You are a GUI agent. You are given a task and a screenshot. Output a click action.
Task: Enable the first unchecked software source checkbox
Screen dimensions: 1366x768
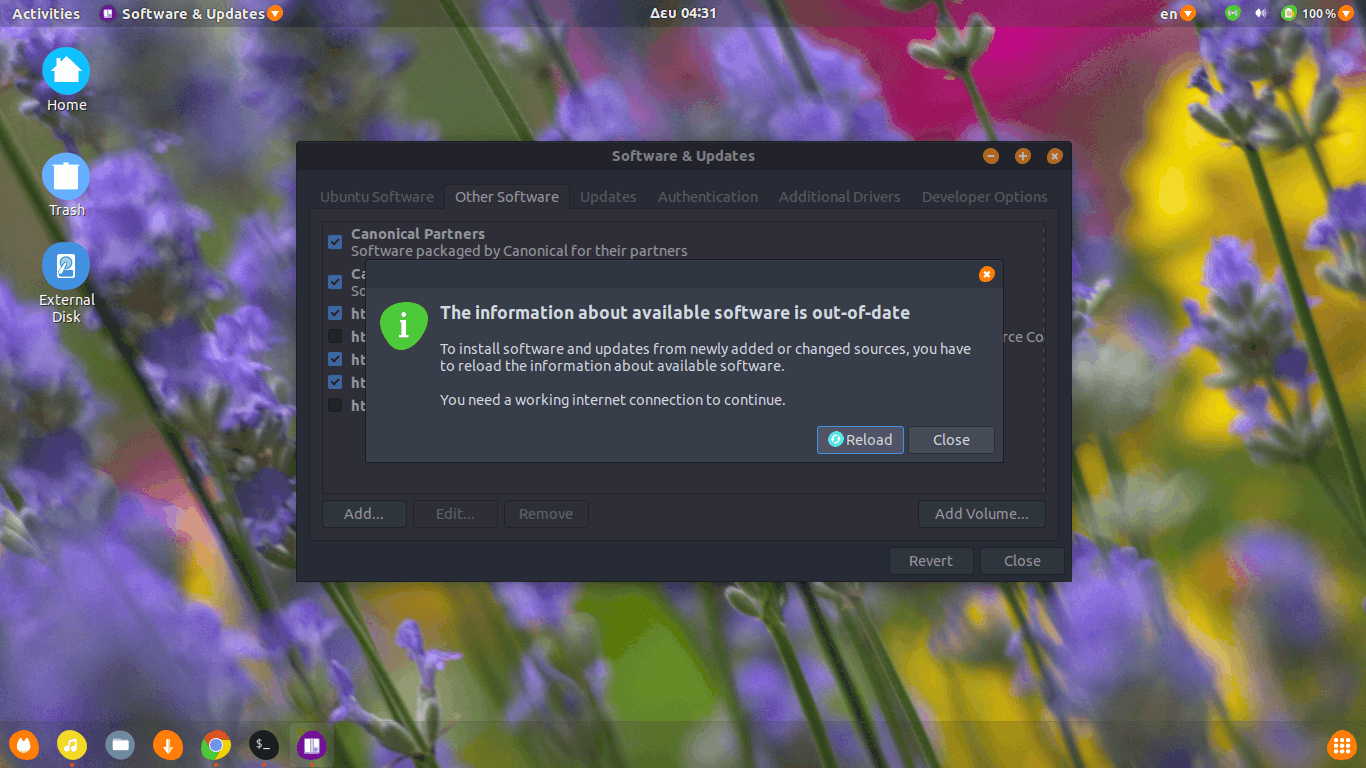pos(335,336)
